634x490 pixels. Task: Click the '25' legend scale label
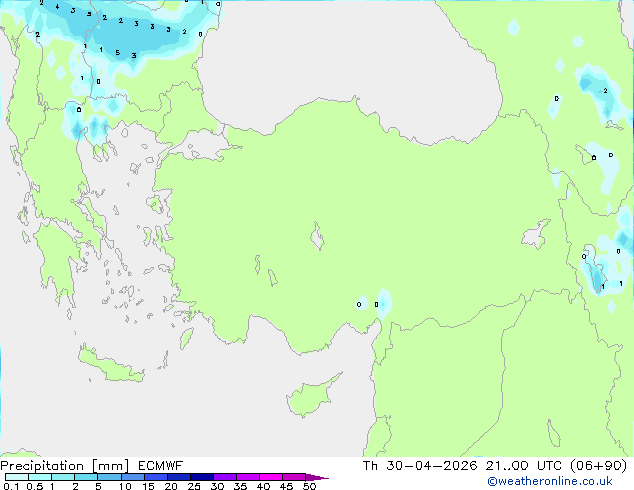[194, 486]
